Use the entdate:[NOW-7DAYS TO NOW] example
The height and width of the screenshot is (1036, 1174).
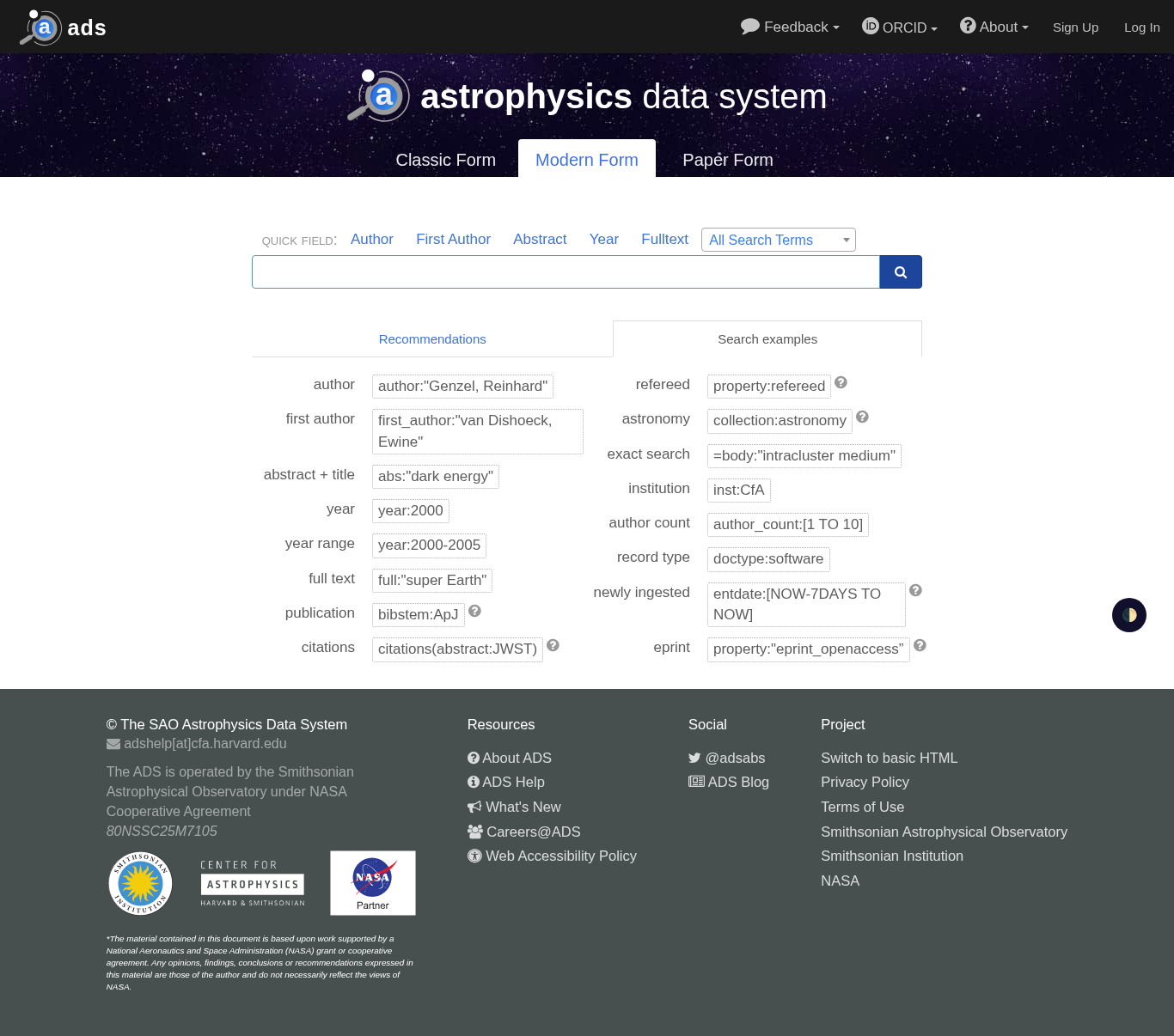[806, 605]
